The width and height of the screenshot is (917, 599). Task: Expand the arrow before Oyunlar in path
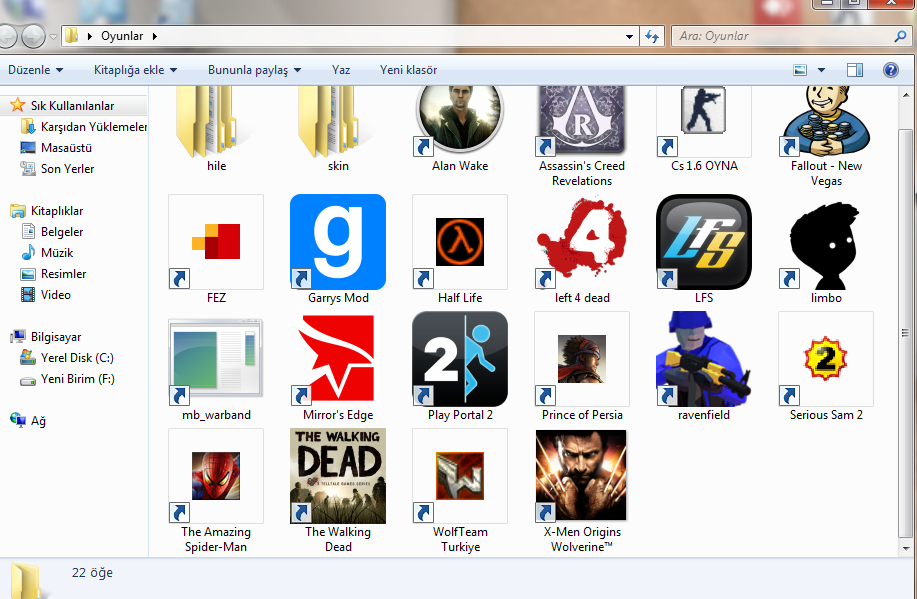pyautogui.click(x=89, y=36)
